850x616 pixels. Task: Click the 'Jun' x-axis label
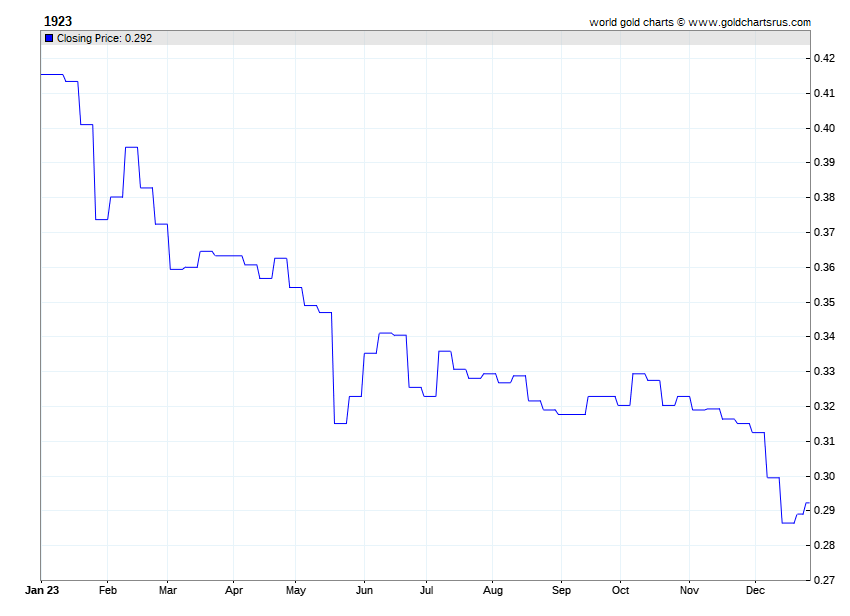click(x=364, y=590)
